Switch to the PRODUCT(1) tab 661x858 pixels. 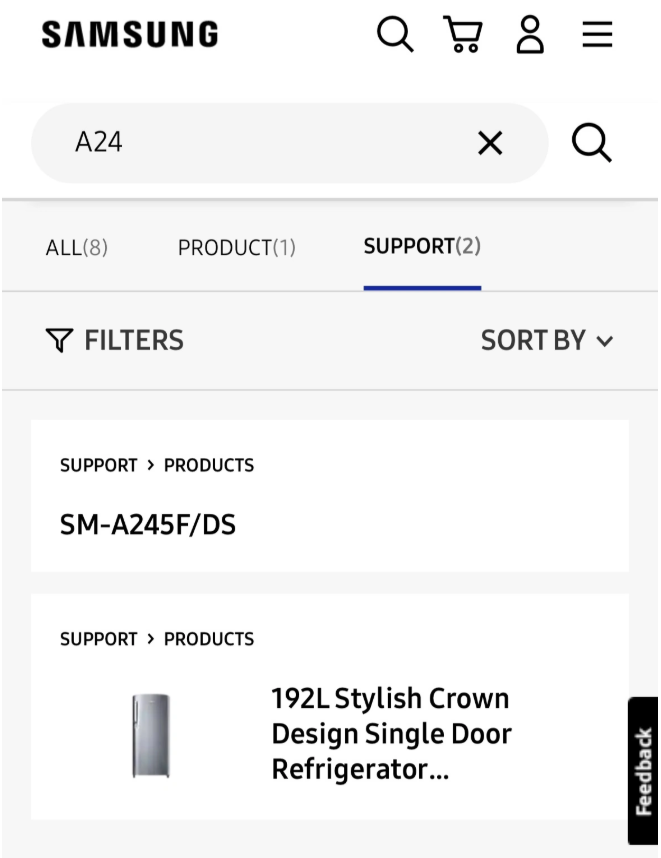[x=237, y=248]
